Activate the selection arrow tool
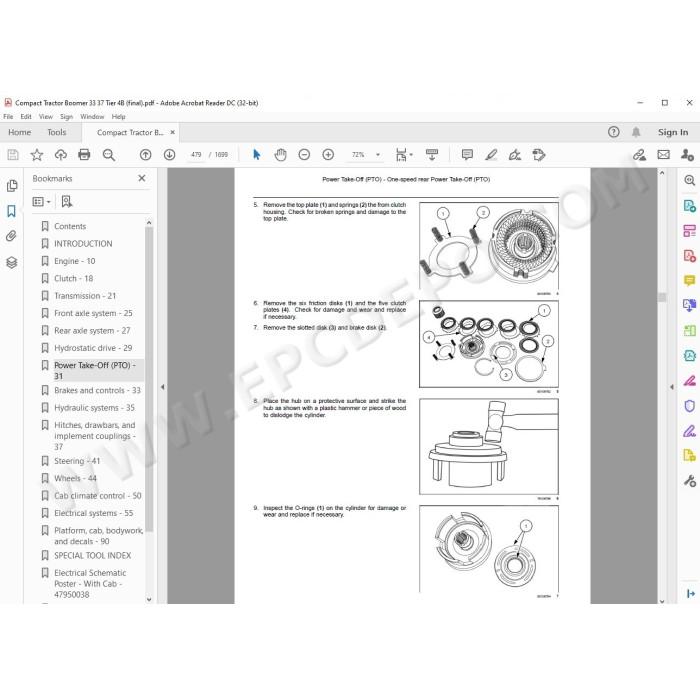Image resolution: width=700 pixels, height=700 pixels. pos(256,155)
